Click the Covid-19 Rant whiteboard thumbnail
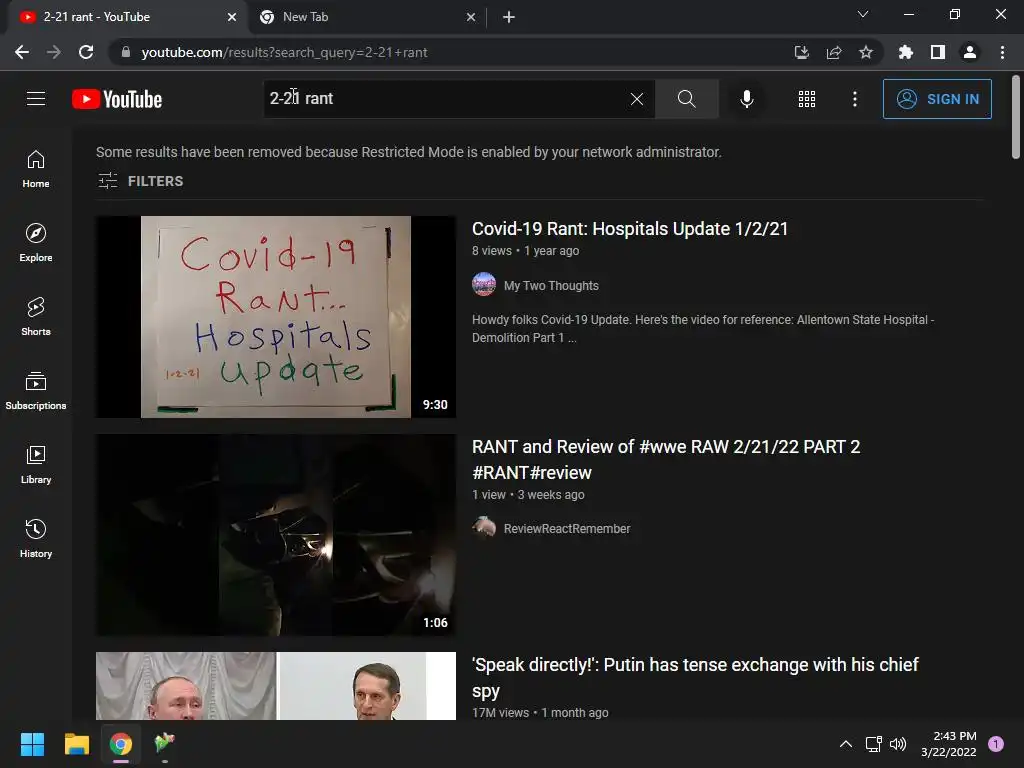1024x768 pixels. [x=276, y=317]
